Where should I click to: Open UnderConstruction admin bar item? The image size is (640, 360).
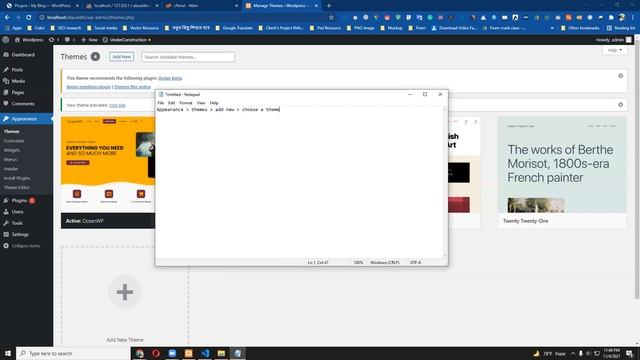126,40
